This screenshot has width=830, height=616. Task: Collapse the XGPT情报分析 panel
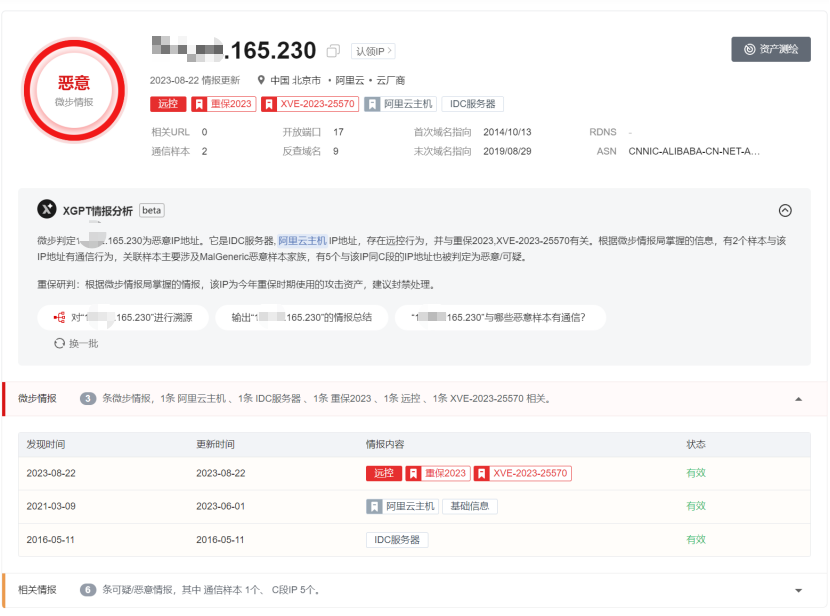[785, 210]
